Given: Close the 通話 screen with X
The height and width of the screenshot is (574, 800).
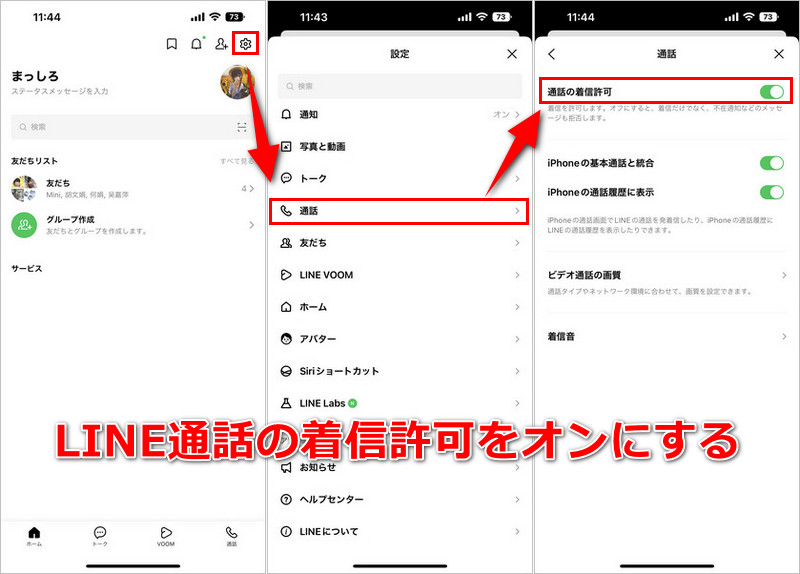Looking at the screenshot, I should pyautogui.click(x=779, y=54).
